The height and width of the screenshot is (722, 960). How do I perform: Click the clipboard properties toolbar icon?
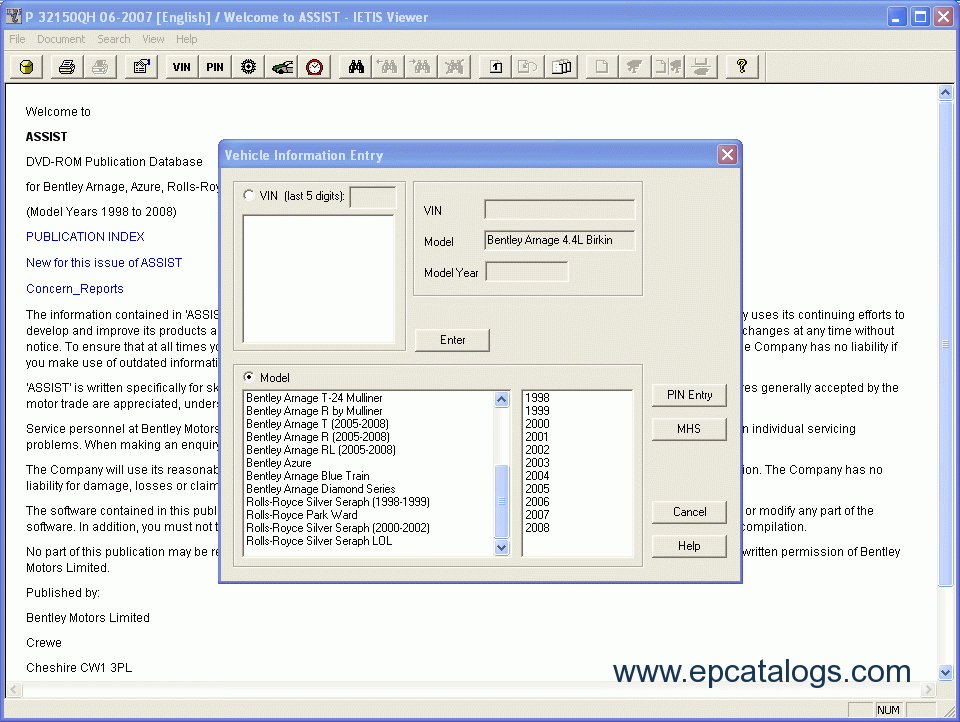[141, 67]
